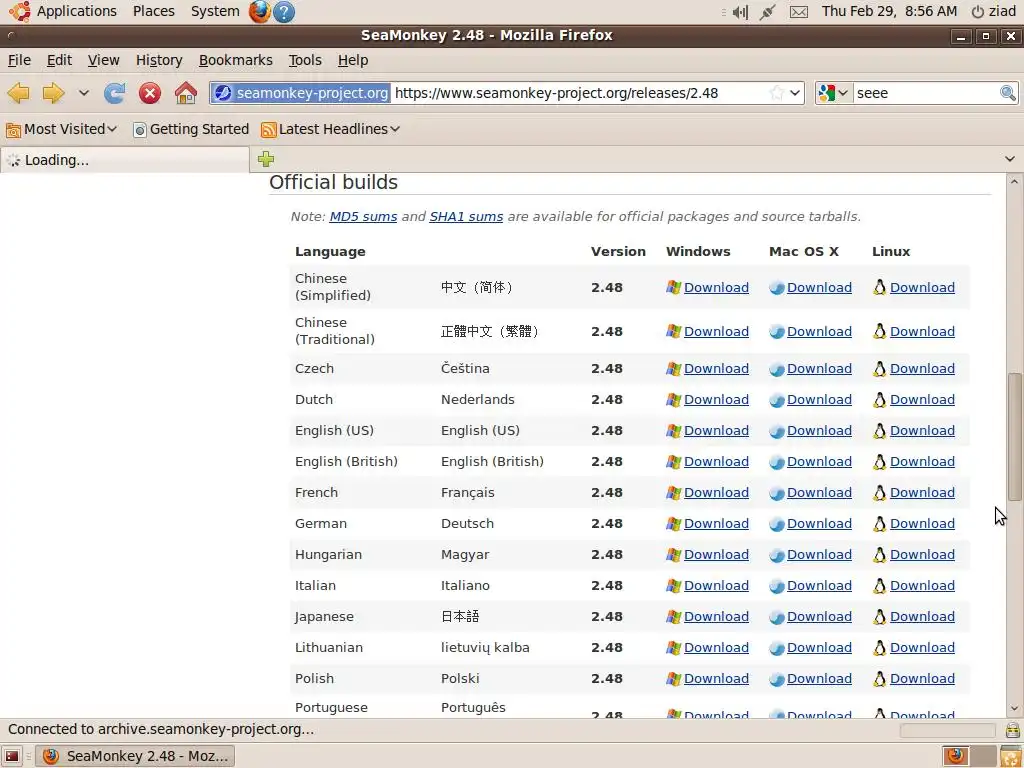Open the Edit menu
The height and width of the screenshot is (768, 1024).
(x=59, y=60)
